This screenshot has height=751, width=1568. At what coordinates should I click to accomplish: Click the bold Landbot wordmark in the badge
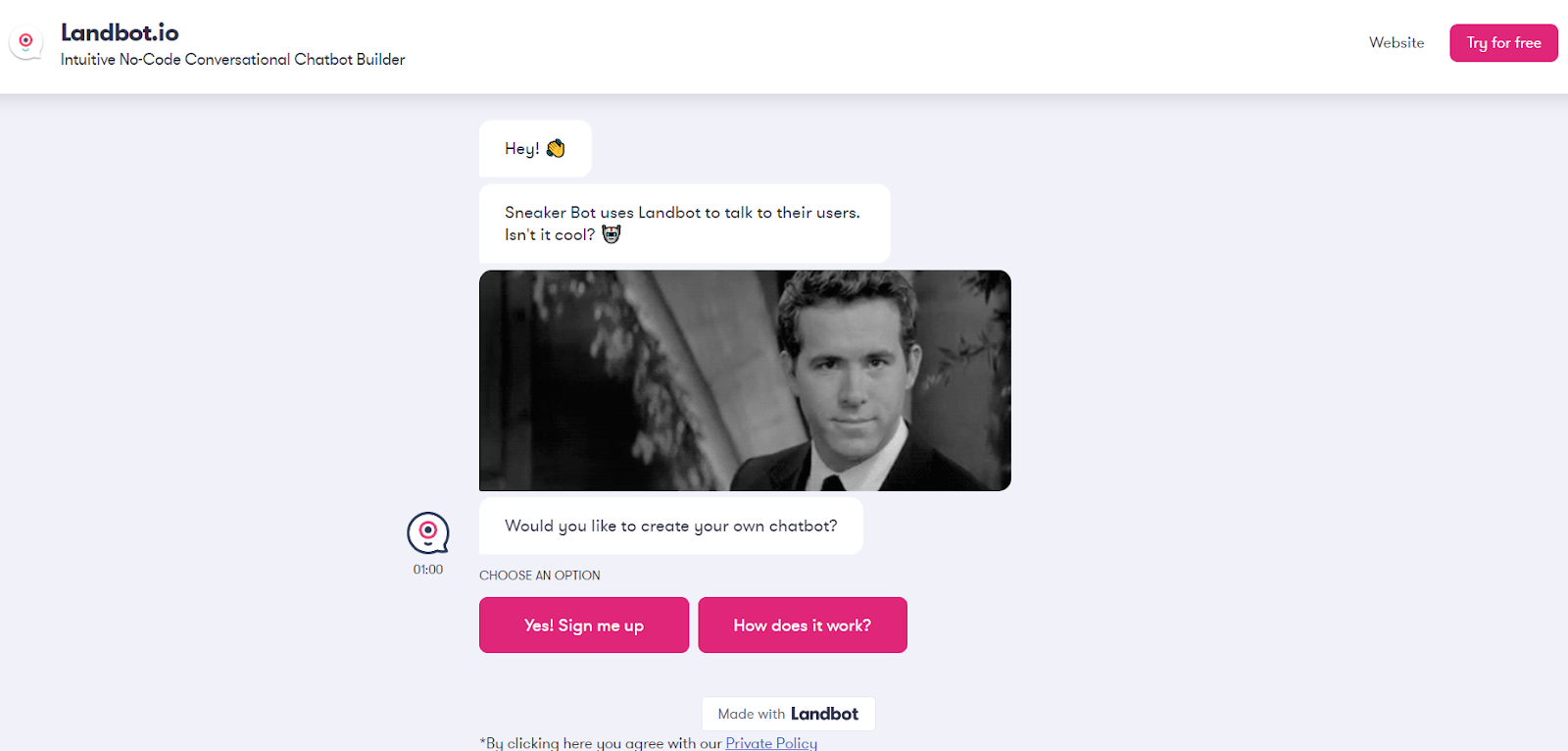(x=824, y=714)
